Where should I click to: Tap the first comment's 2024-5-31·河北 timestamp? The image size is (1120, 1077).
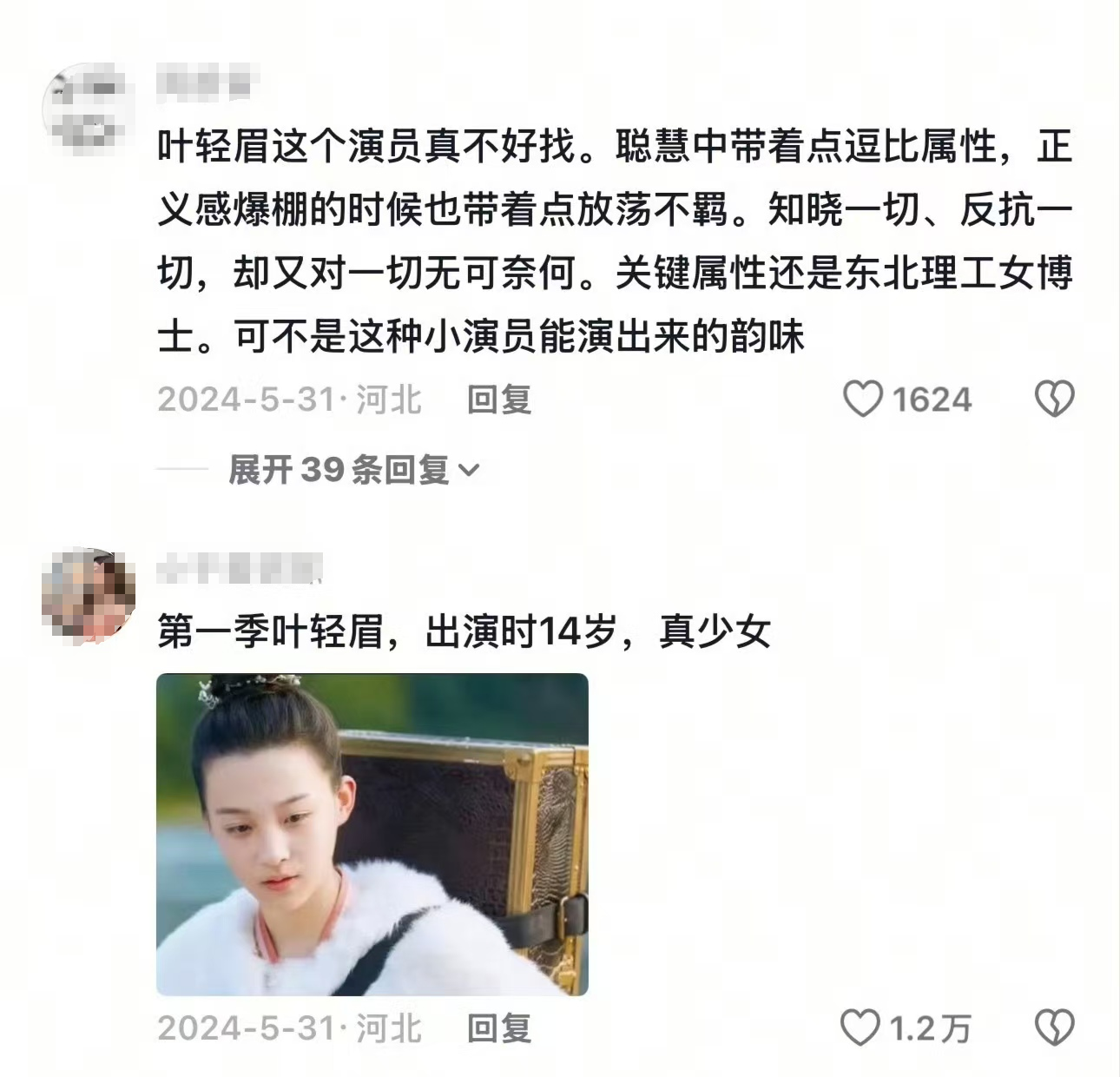[x=290, y=400]
